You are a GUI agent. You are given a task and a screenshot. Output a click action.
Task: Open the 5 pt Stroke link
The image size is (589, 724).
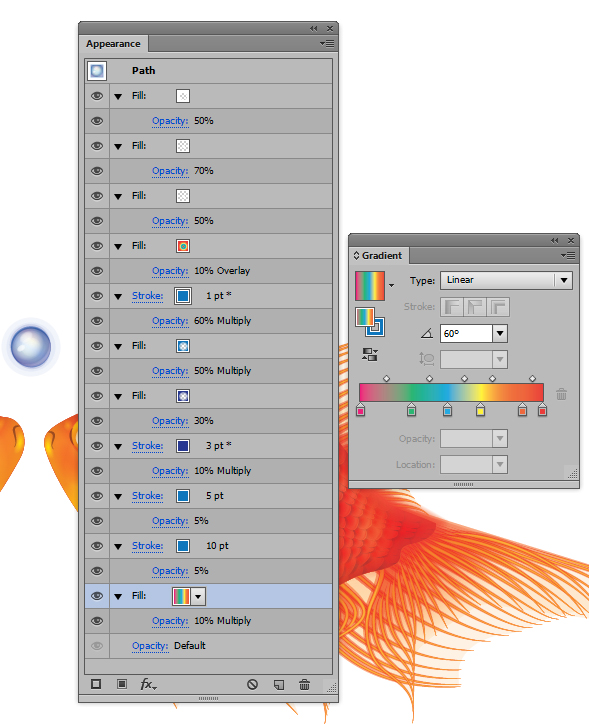coord(147,495)
